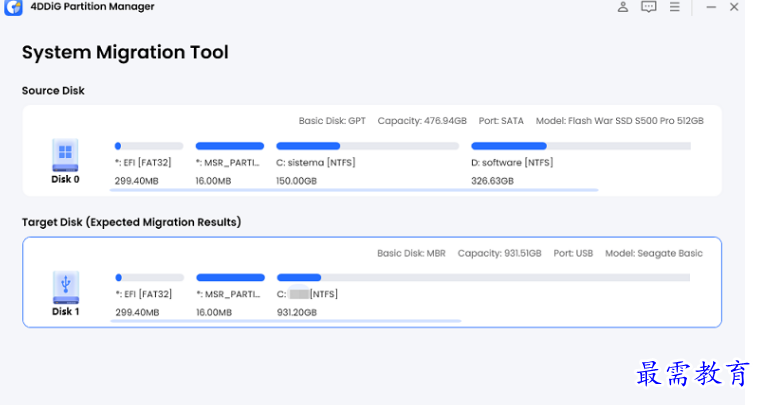This screenshot has width=758, height=405.
Task: Minimize the Partition Manager window
Action: (711, 7)
